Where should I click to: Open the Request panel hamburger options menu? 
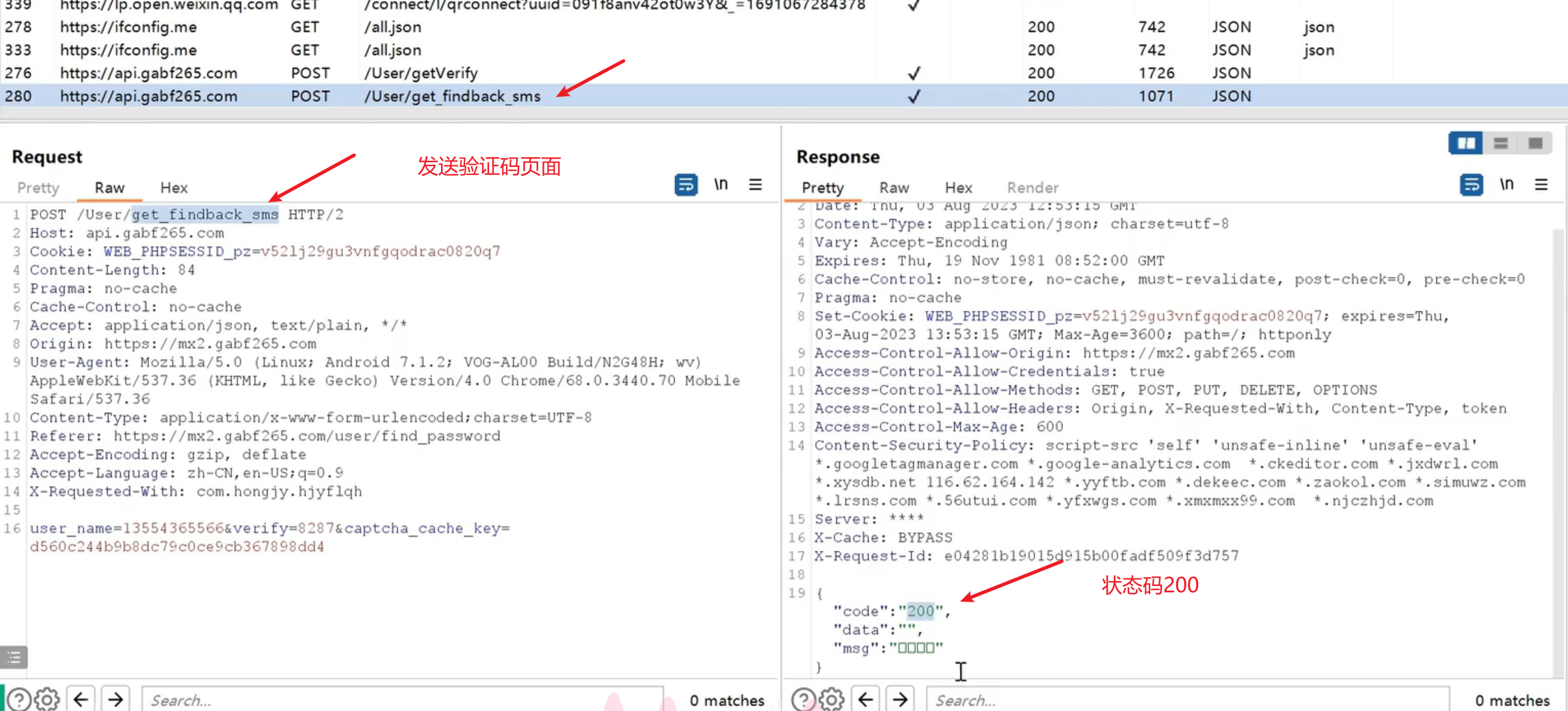[x=755, y=185]
